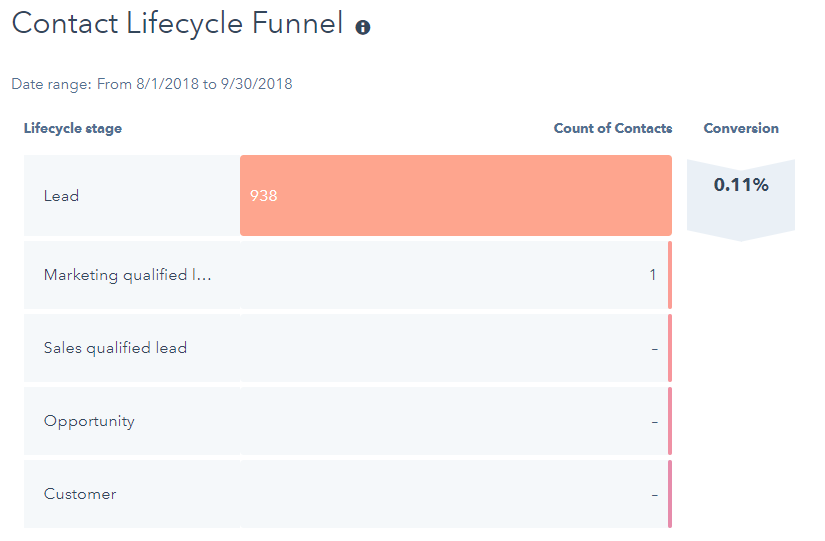Select the Sales qualified lead stage label

click(x=115, y=348)
